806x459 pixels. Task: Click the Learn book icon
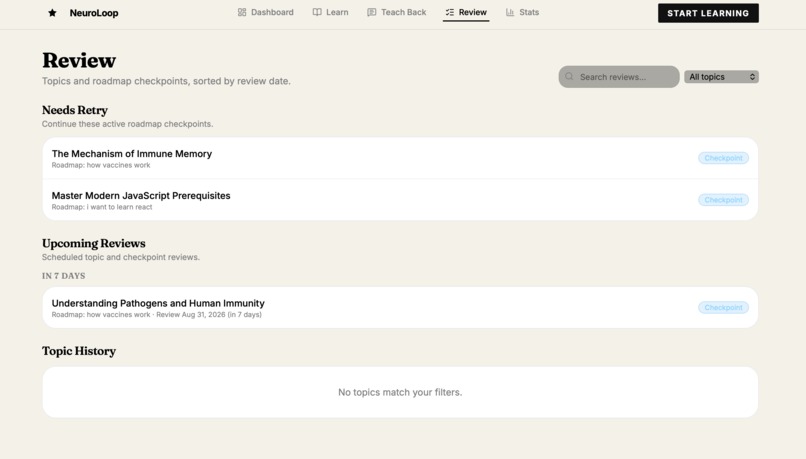point(317,12)
